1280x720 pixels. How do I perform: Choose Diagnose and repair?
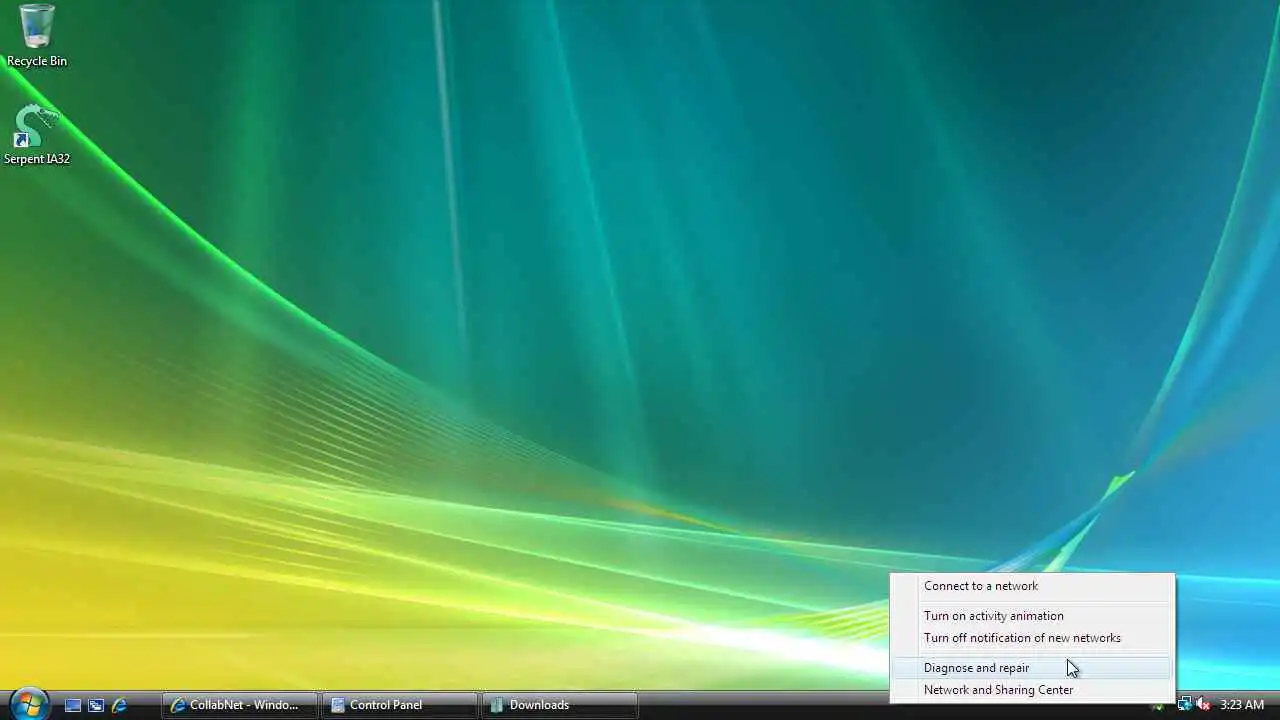[x=1033, y=668]
